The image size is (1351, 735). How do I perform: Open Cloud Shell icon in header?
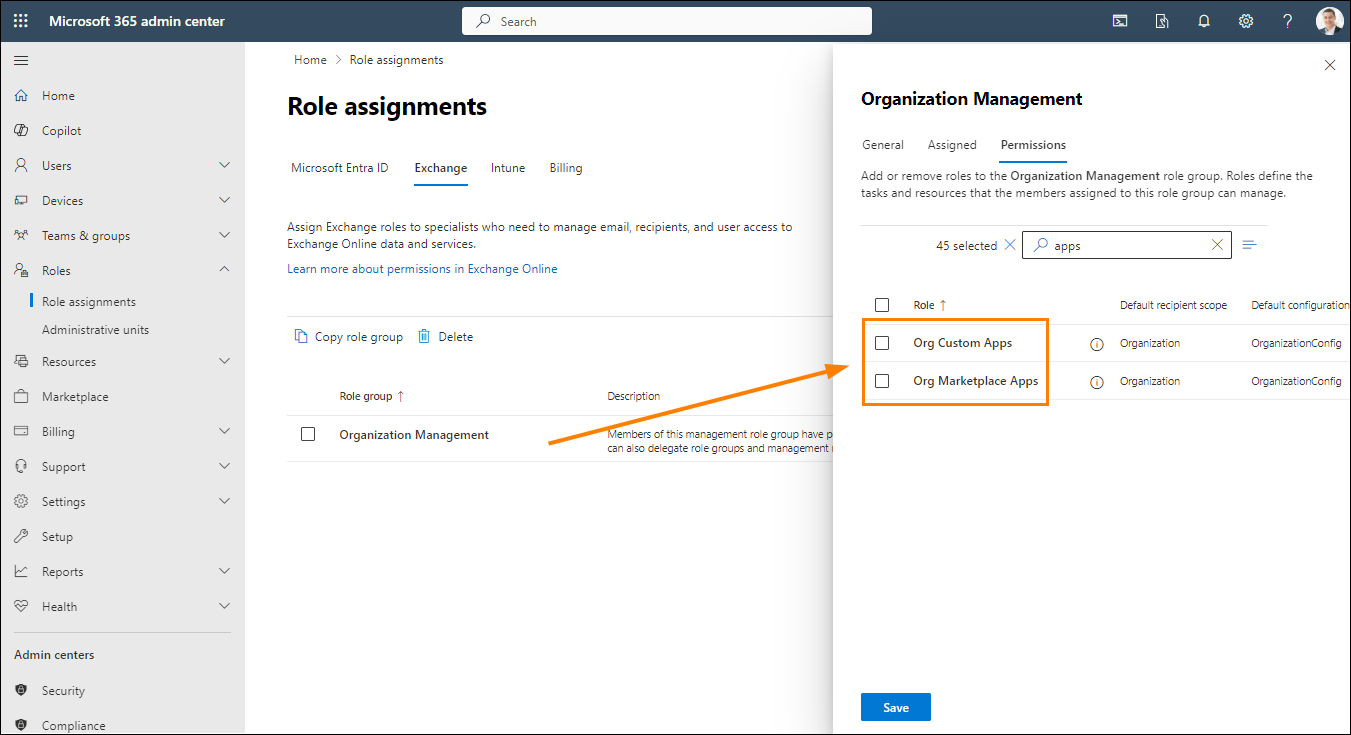(x=1121, y=21)
